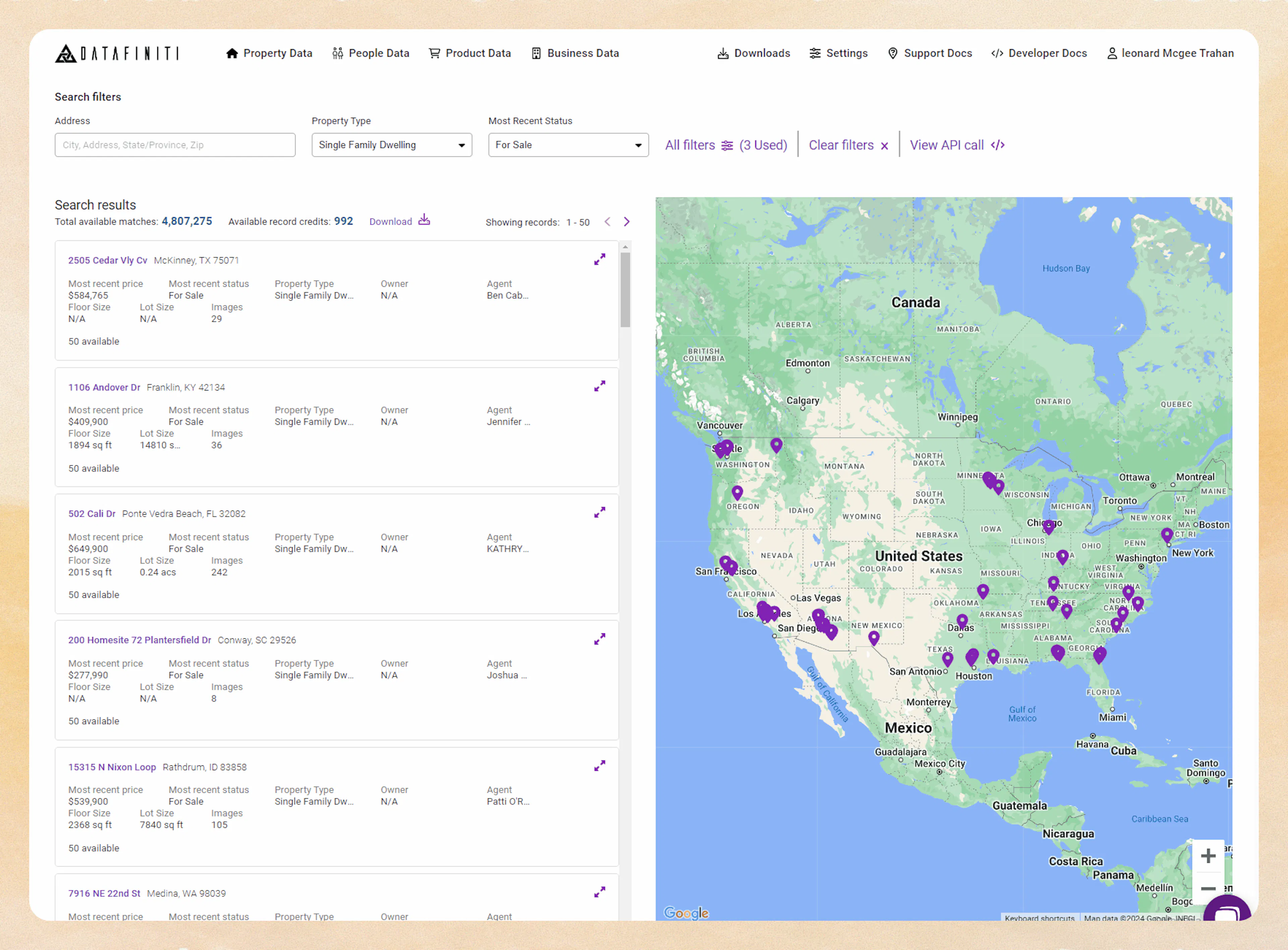Open the Business Data section

[575, 53]
